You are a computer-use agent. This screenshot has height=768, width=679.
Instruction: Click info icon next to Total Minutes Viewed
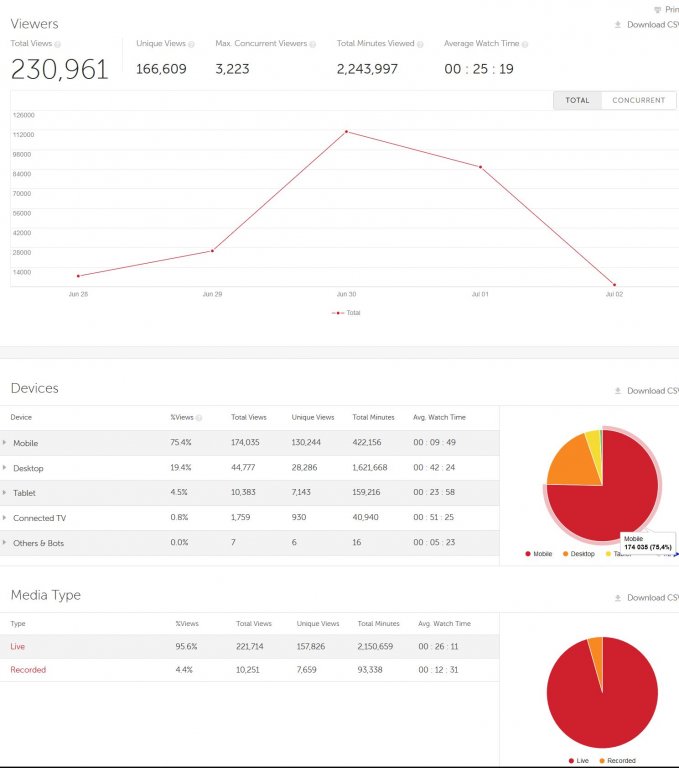[420, 44]
